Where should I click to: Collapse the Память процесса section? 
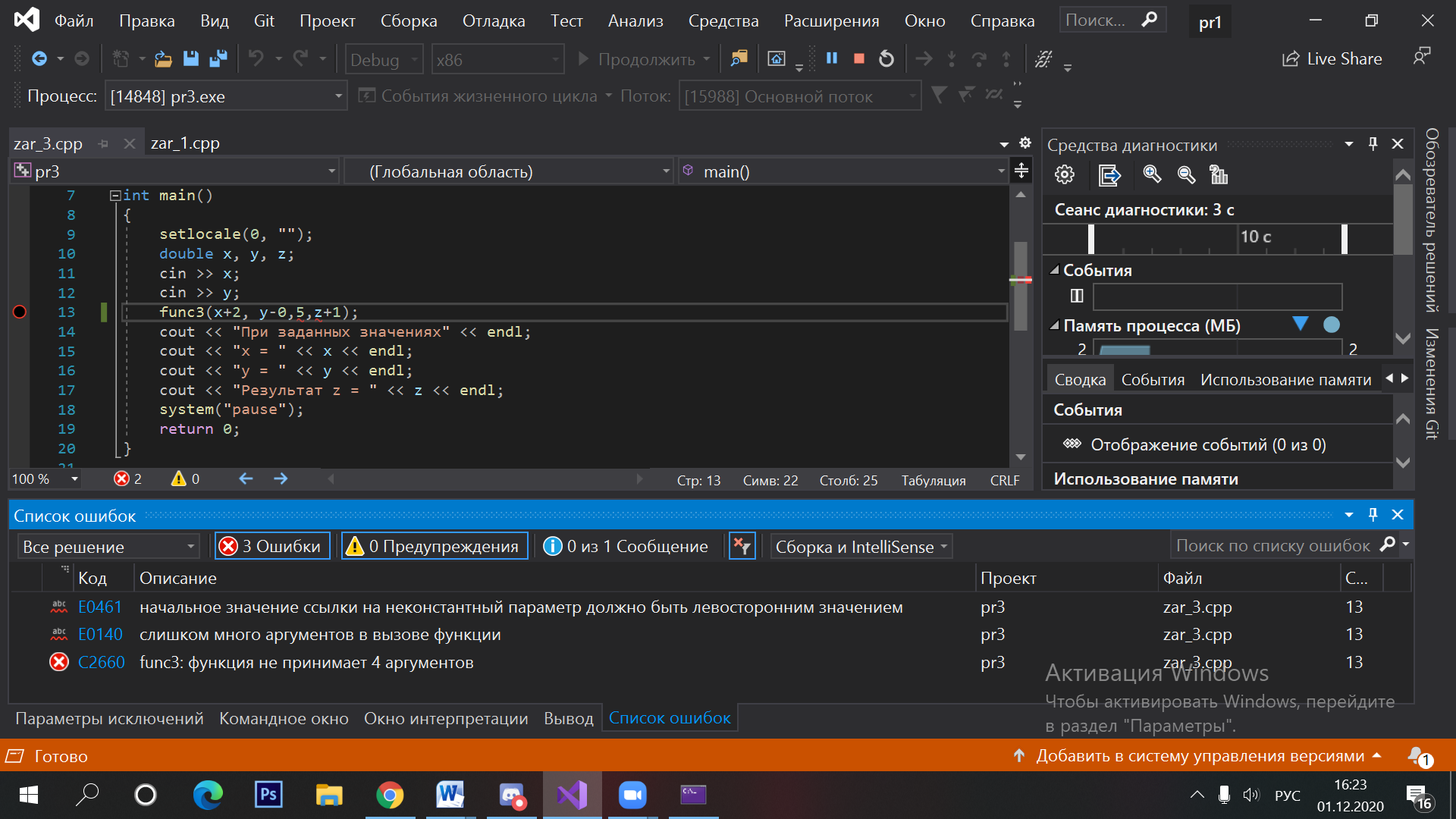(x=1054, y=325)
